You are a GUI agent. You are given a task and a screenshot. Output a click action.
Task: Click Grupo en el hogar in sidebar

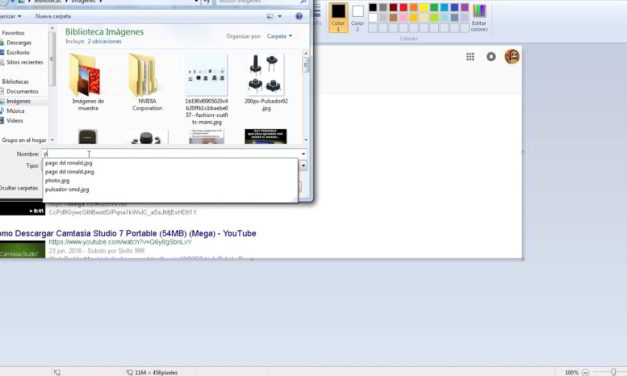click(x=24, y=140)
